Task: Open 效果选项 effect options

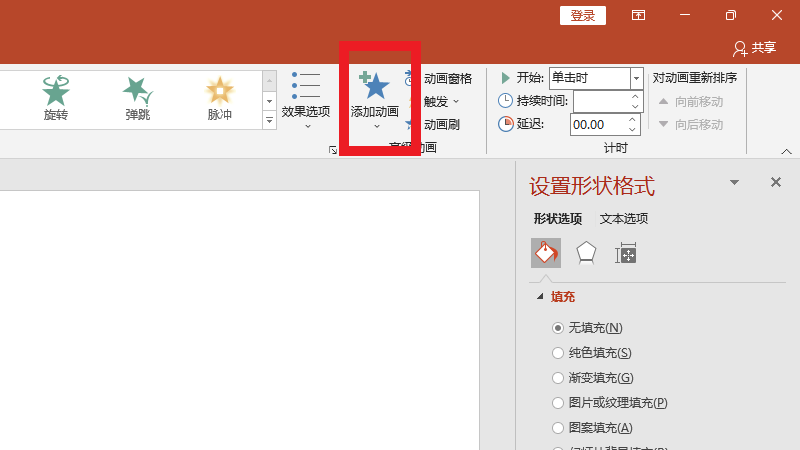Action: (306, 98)
